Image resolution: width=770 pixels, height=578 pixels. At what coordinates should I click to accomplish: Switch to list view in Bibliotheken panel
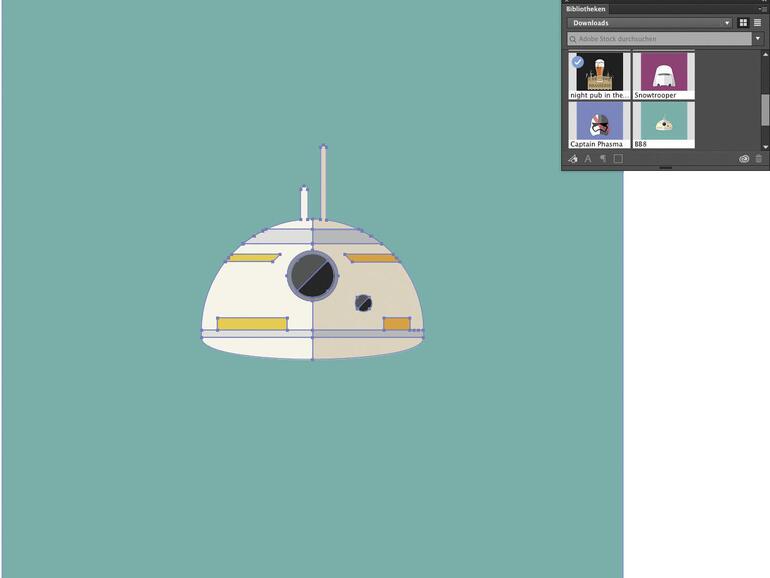(x=758, y=23)
